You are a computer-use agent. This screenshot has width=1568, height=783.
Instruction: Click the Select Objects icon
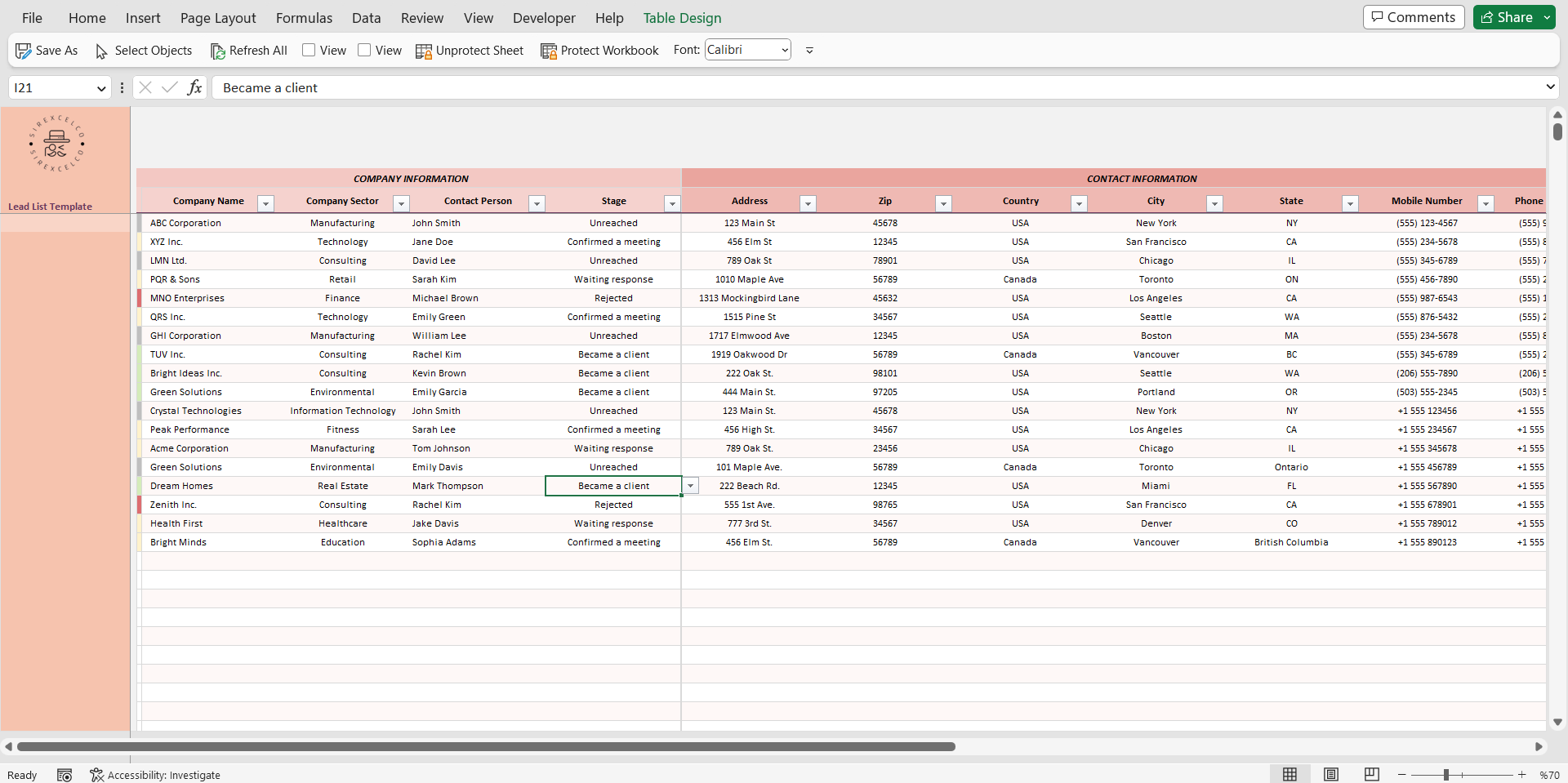(101, 51)
